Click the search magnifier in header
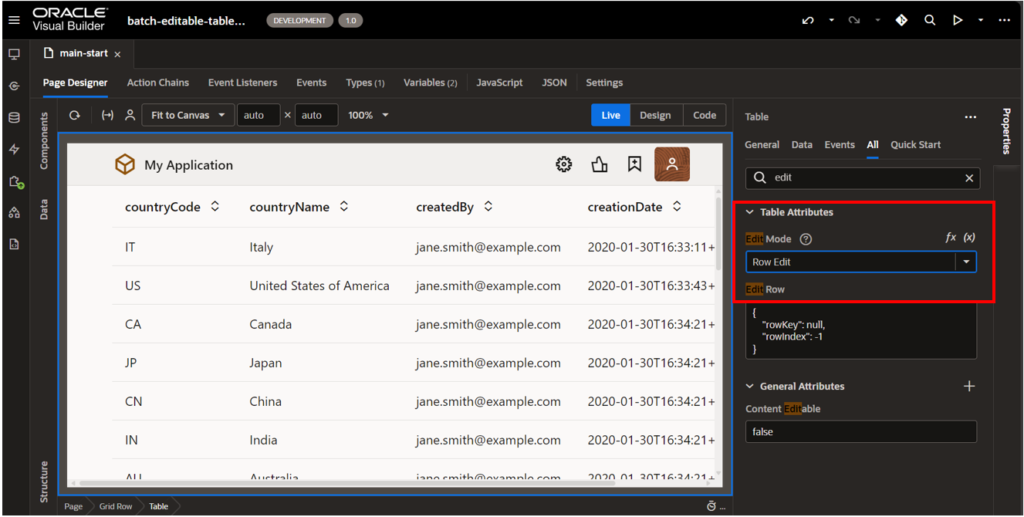Screen dimensions: 1024x517 (930, 20)
